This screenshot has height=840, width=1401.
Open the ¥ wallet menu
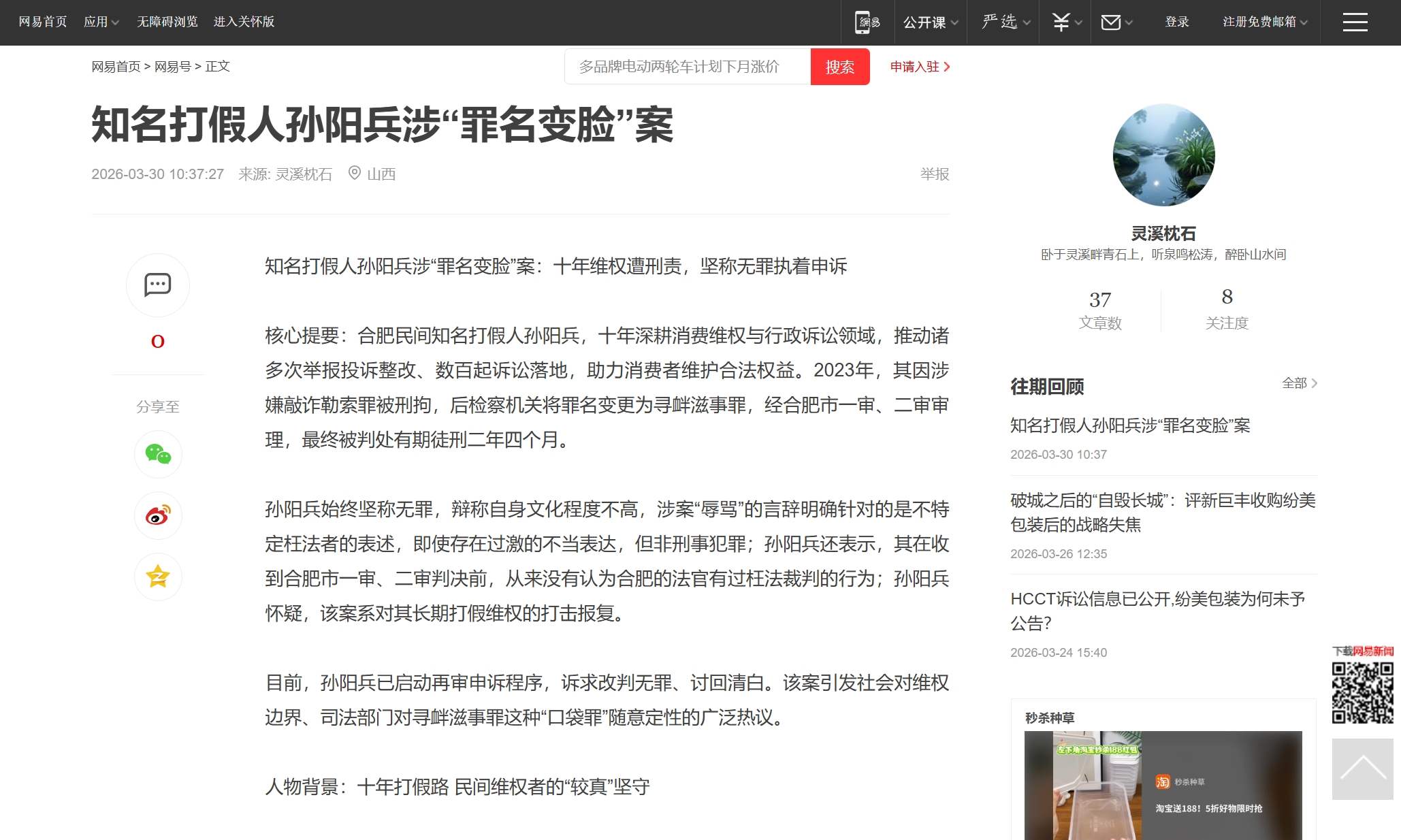(1061, 22)
